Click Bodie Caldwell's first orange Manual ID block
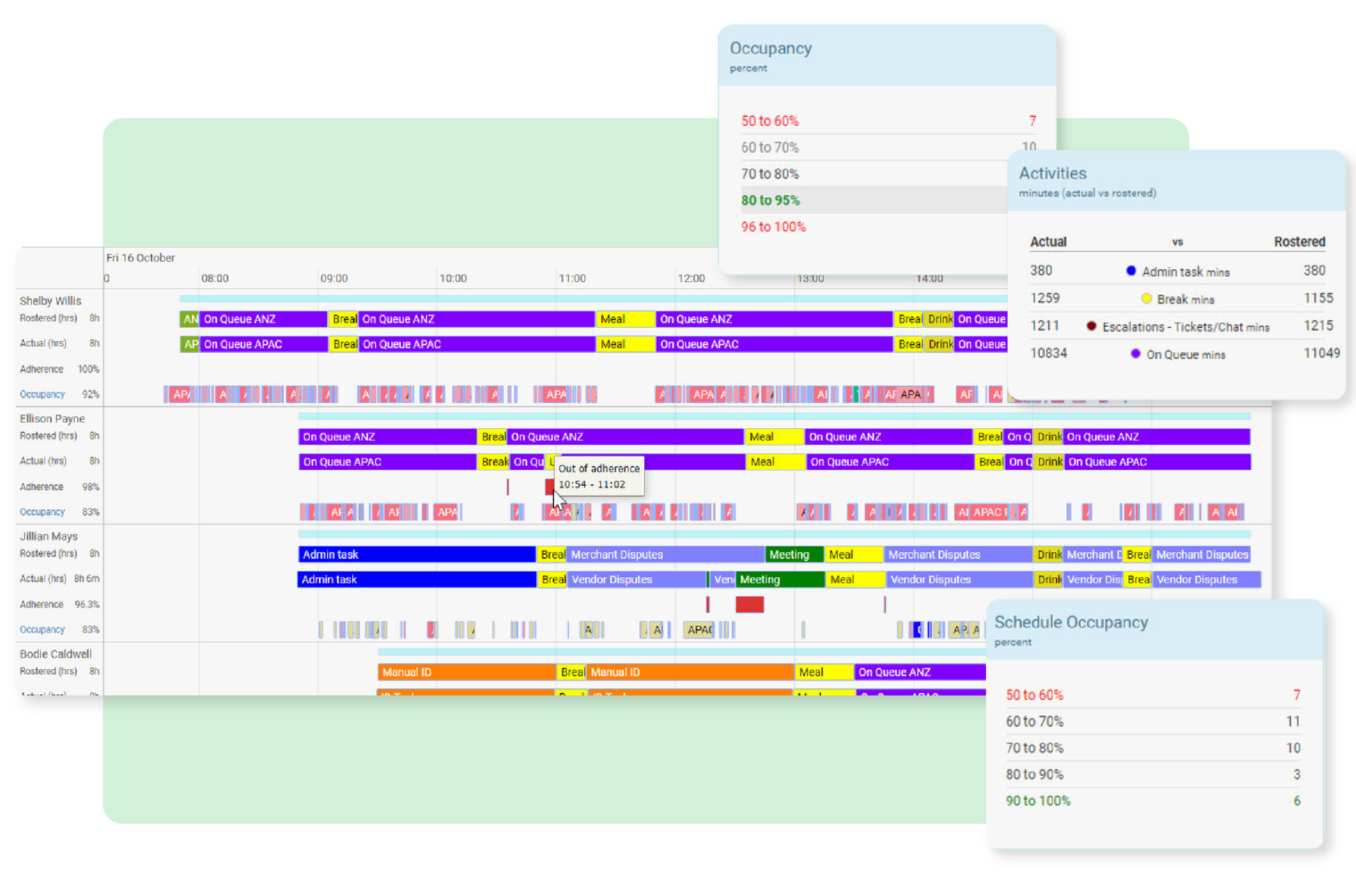This screenshot has width=1356, height=896. click(x=465, y=672)
